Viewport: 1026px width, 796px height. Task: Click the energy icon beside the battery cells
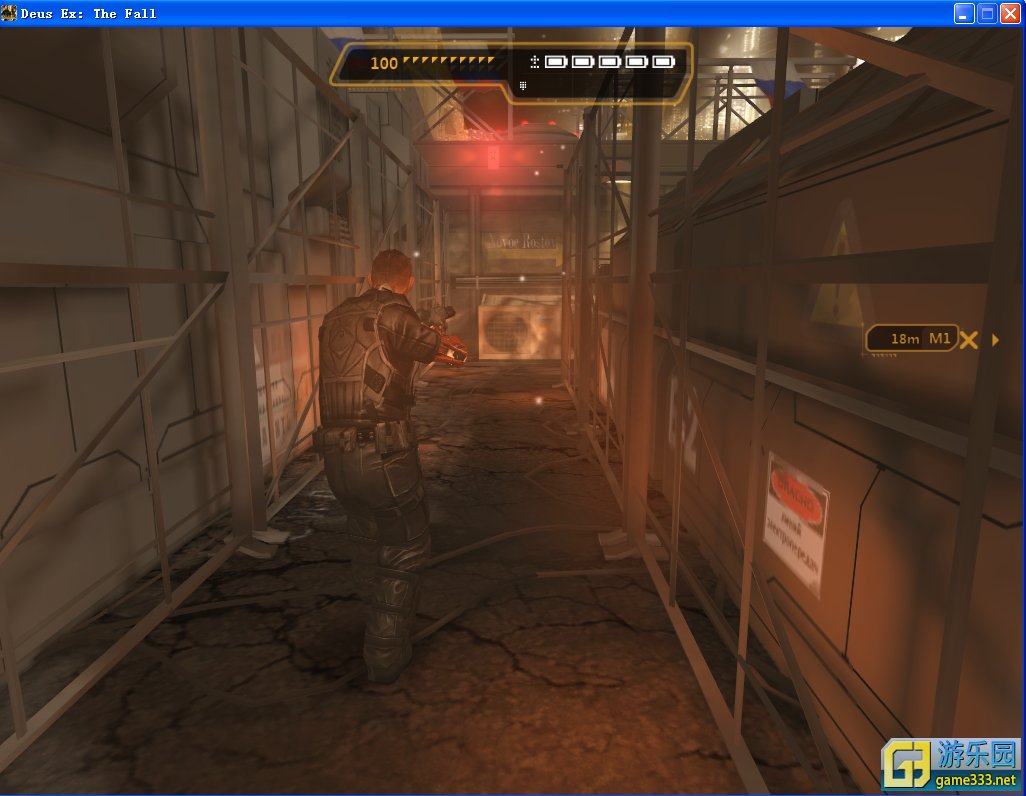(534, 62)
